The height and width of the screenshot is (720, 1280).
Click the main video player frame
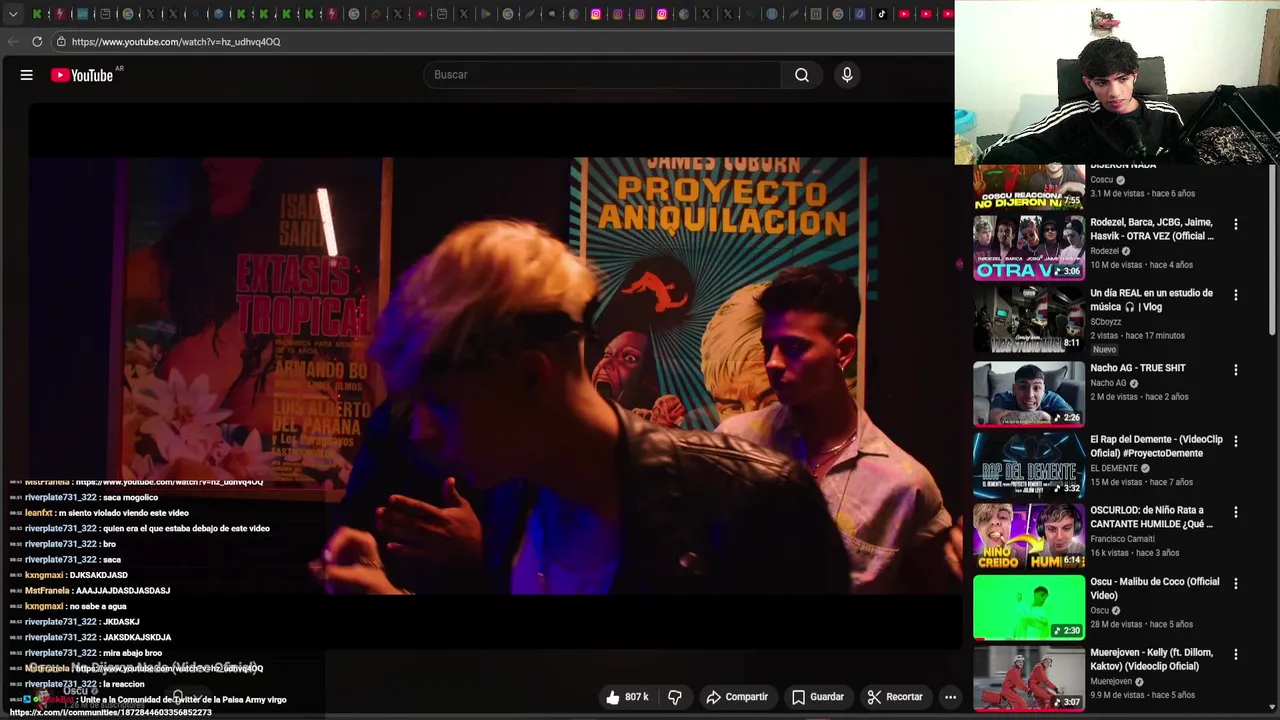click(x=496, y=375)
